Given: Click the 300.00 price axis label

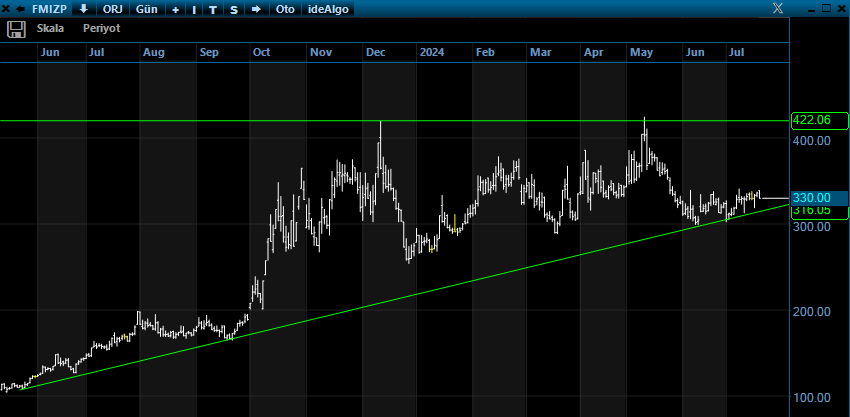Looking at the screenshot, I should [x=812, y=226].
